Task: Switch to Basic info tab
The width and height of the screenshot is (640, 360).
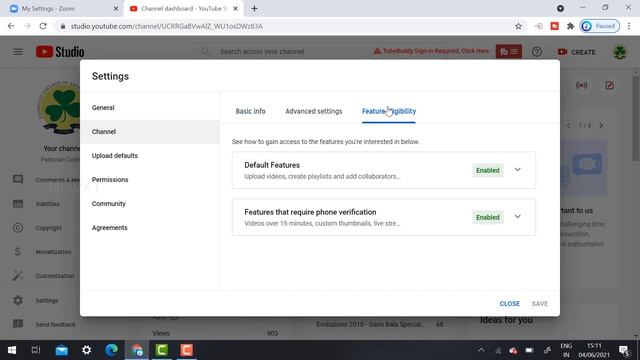Action: [250, 111]
